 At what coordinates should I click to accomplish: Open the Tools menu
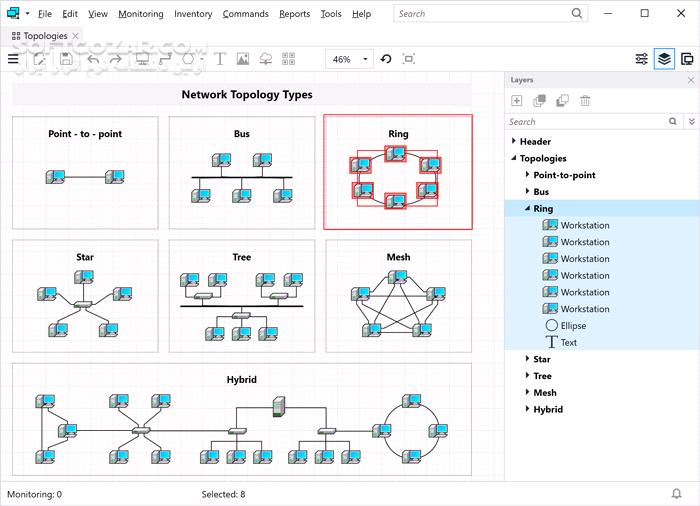[x=331, y=14]
